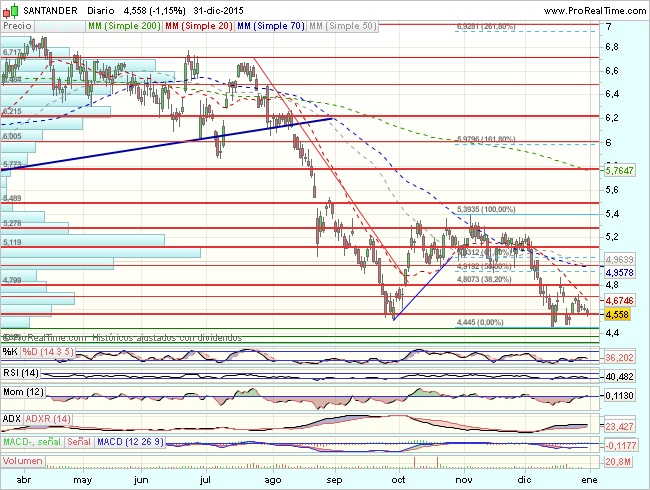
Task: Click the Diario timeframe label
Action: point(101,11)
